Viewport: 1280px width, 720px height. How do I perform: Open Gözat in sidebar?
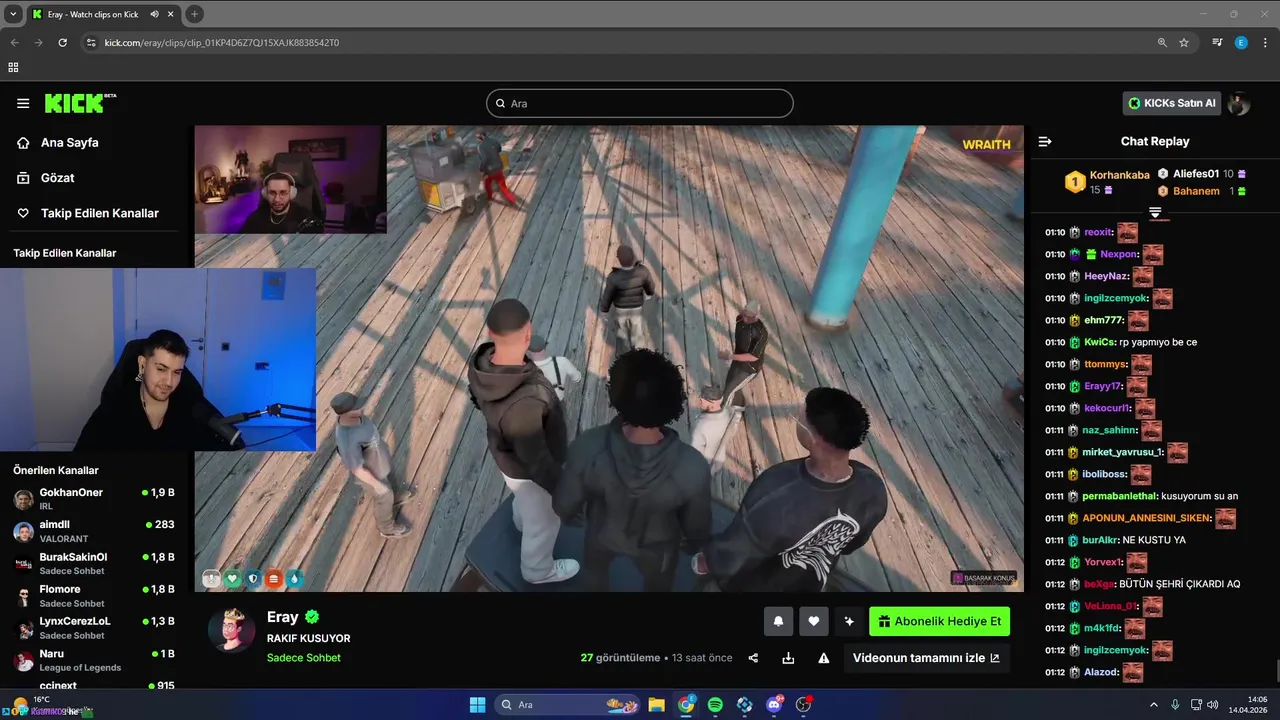pos(57,178)
